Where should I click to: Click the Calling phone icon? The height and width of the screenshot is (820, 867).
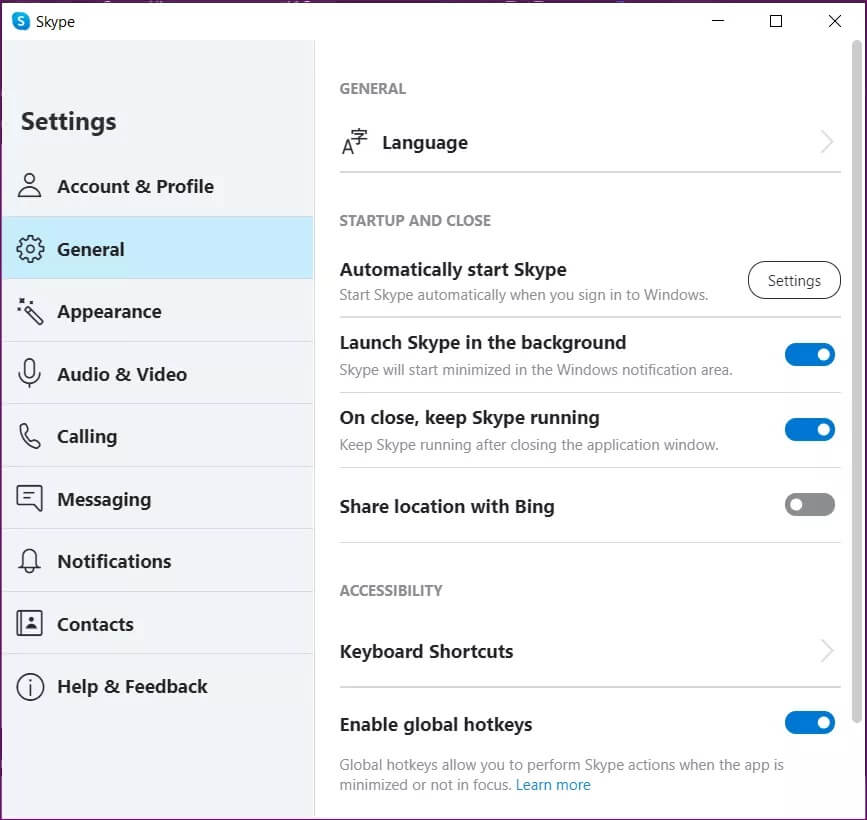[x=29, y=436]
